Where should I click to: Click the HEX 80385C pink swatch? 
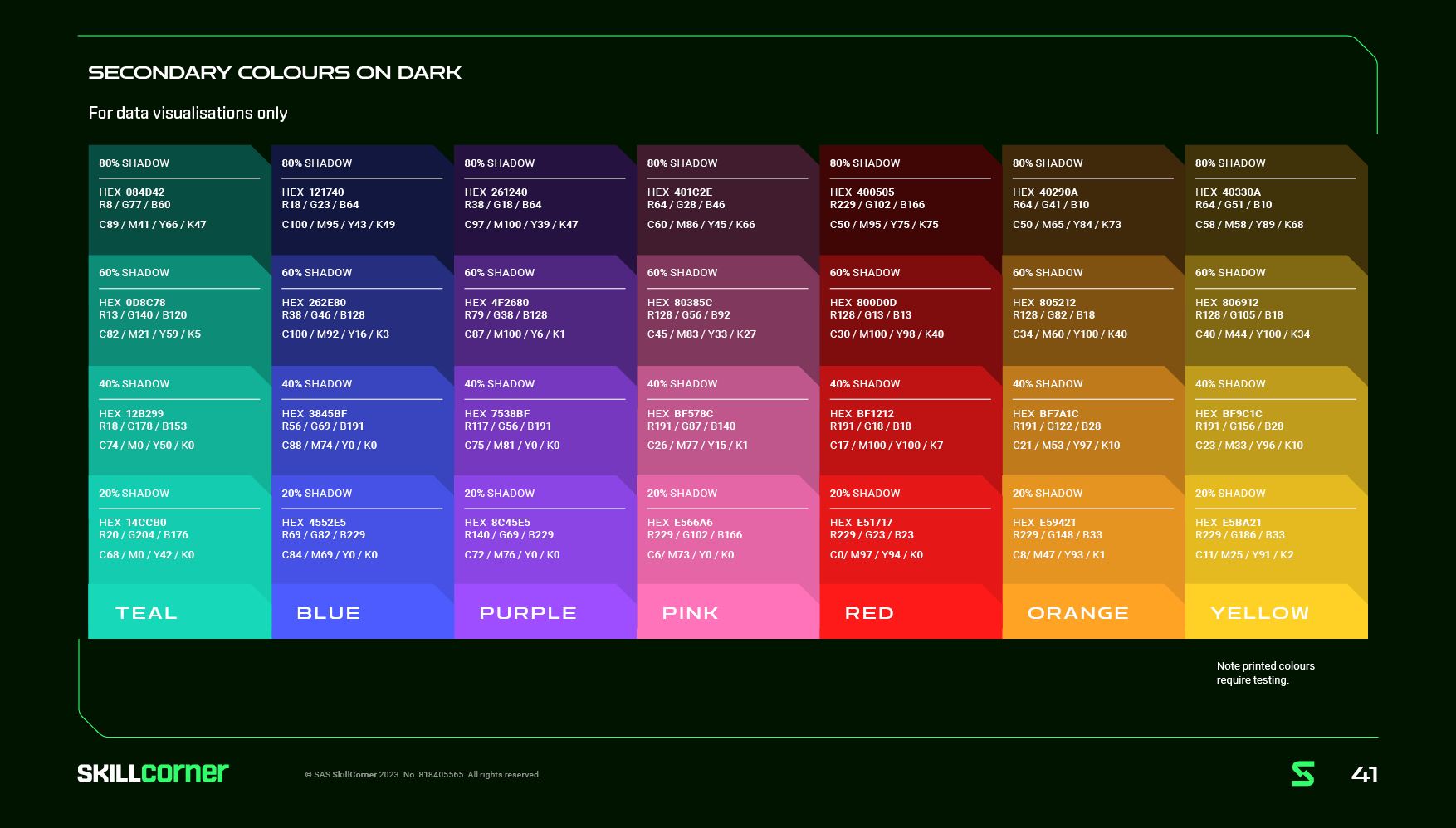point(728,310)
